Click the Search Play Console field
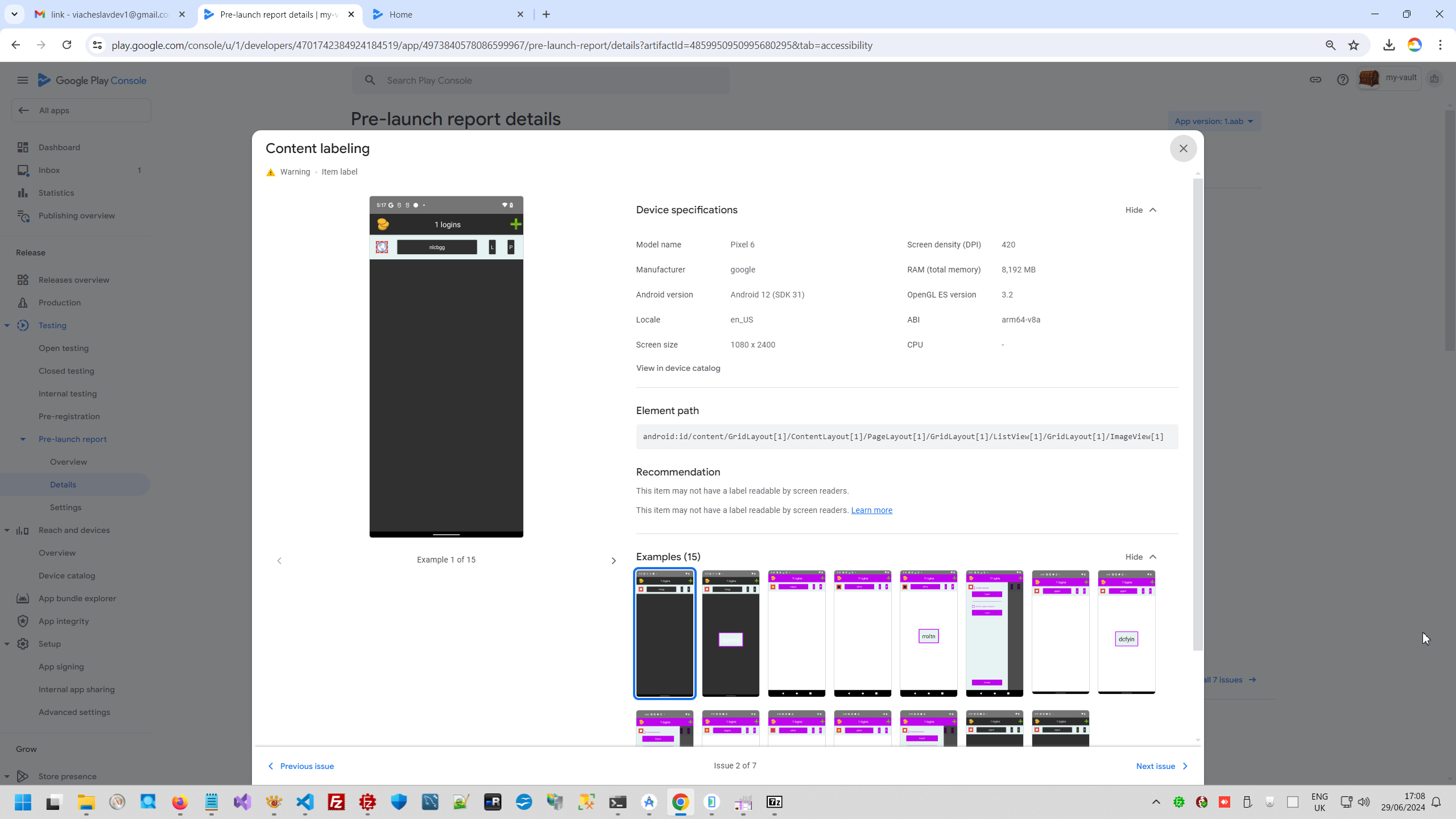The height and width of the screenshot is (819, 1456). point(540,80)
